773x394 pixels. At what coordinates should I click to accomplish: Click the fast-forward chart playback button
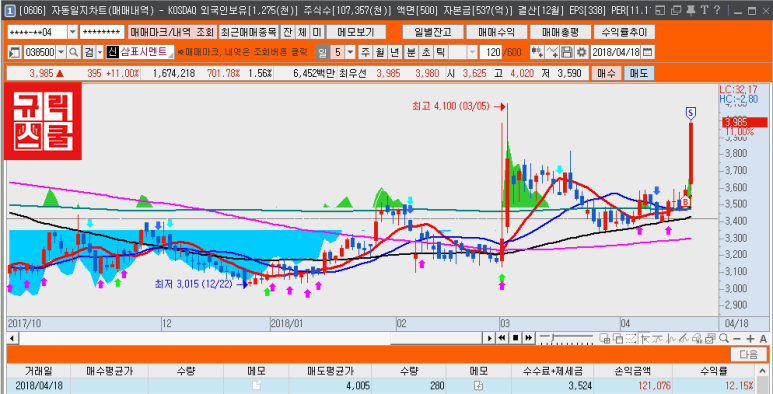tap(528, 338)
